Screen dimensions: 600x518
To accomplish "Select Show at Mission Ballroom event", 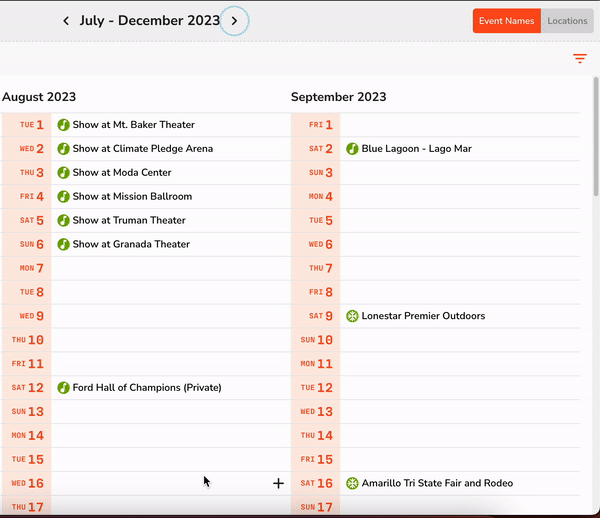I will coord(132,197).
